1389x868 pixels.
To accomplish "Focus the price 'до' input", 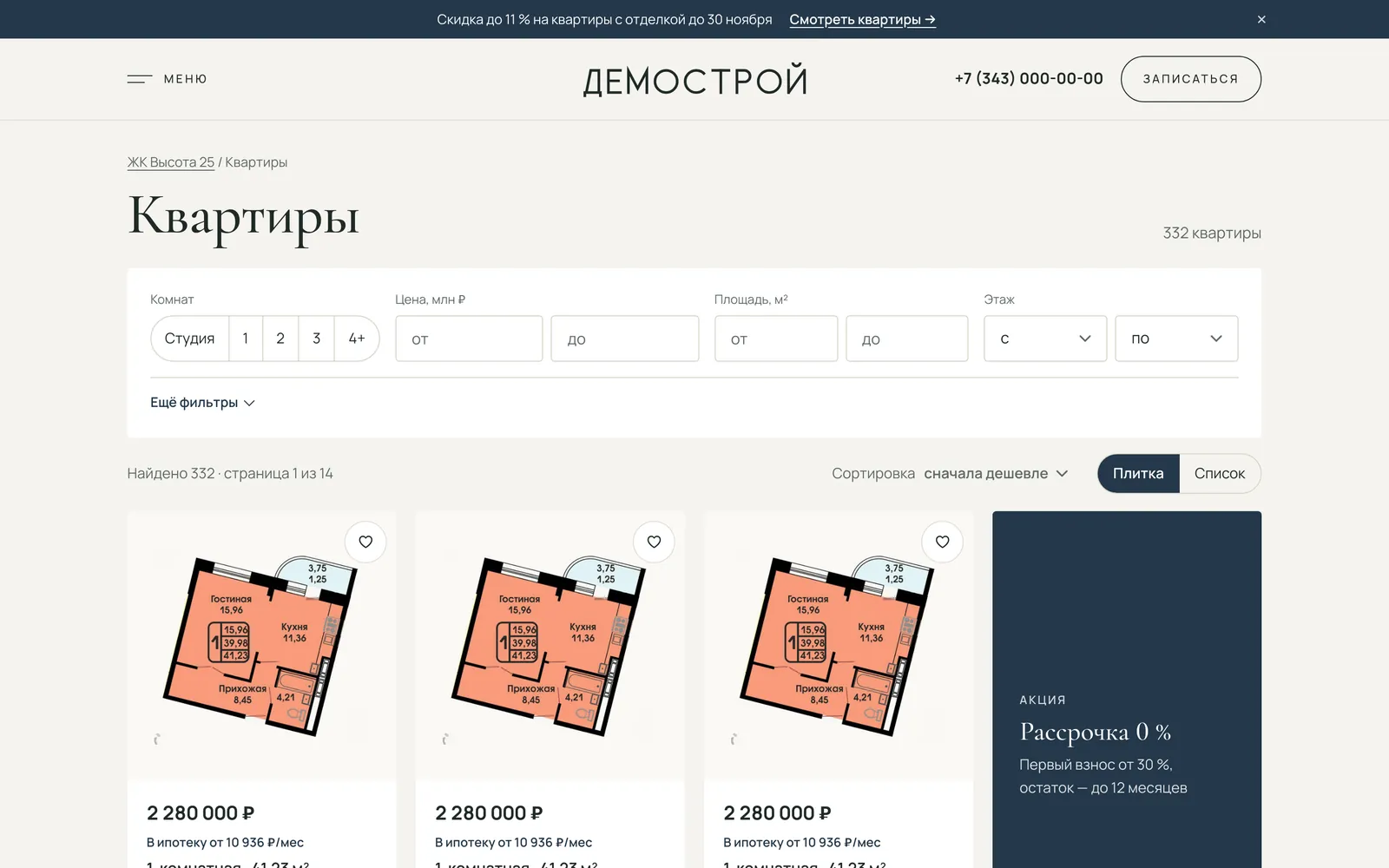I will (625, 339).
